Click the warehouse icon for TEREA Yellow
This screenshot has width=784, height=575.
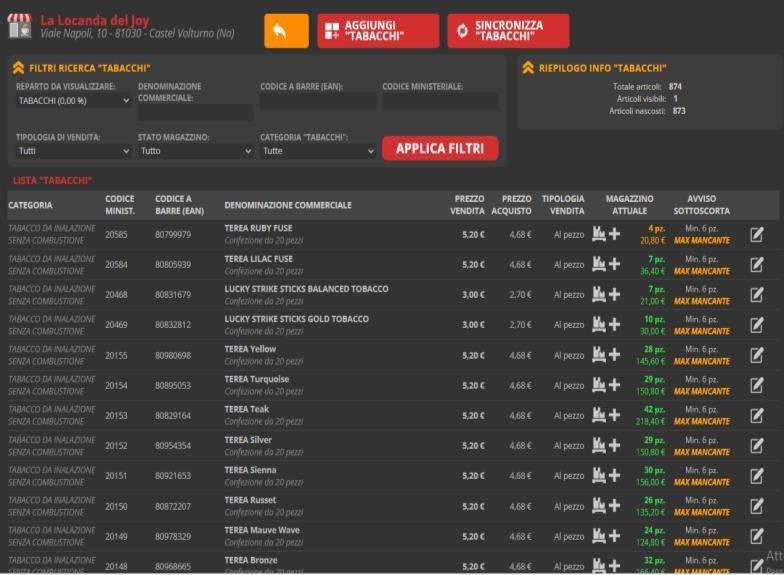pyautogui.click(x=598, y=354)
